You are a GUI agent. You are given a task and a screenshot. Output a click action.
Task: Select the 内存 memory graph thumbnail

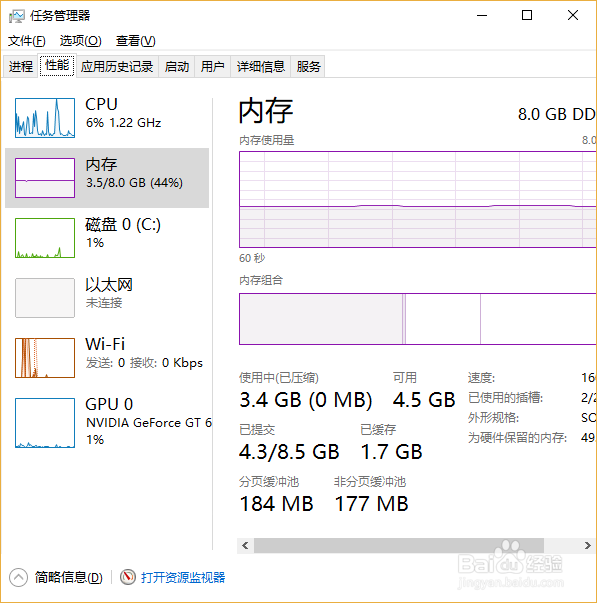pos(45,178)
